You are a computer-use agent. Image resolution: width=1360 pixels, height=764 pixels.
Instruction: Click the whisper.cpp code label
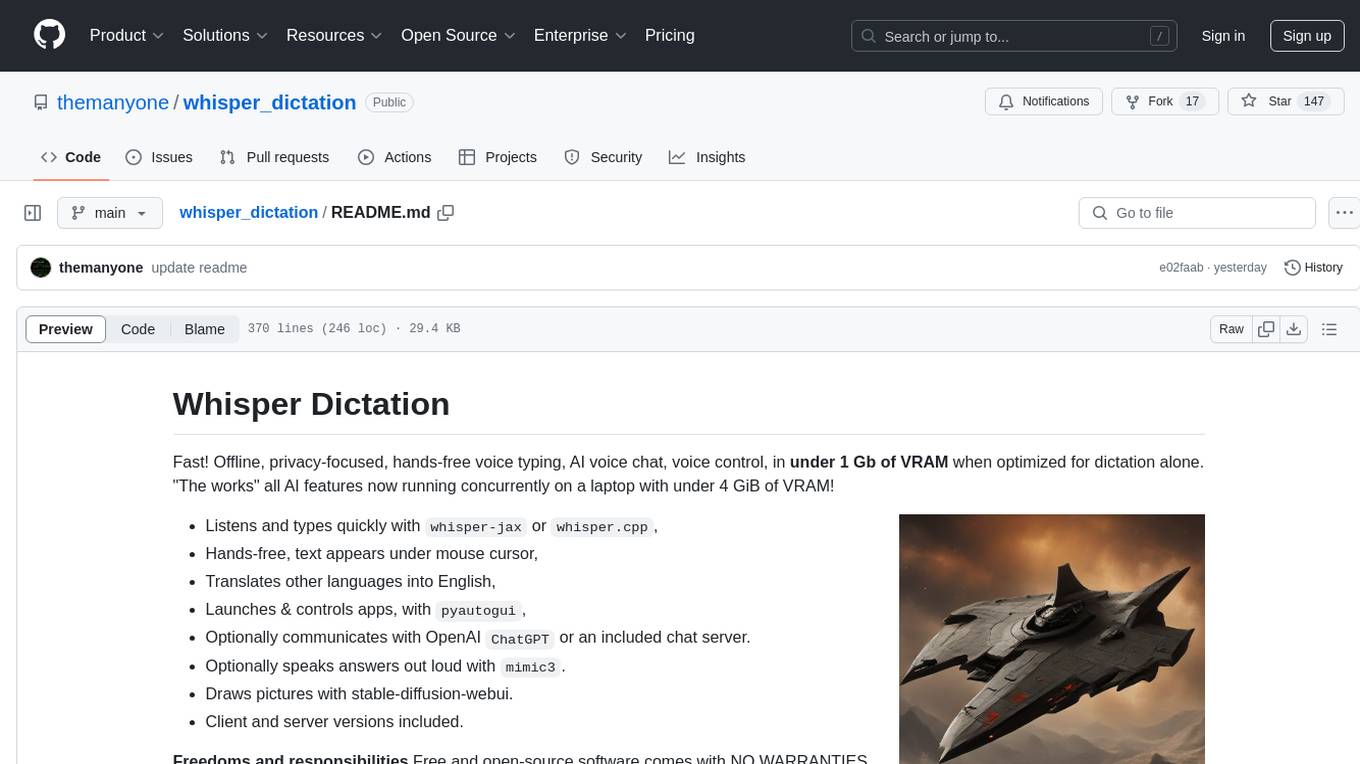click(602, 527)
